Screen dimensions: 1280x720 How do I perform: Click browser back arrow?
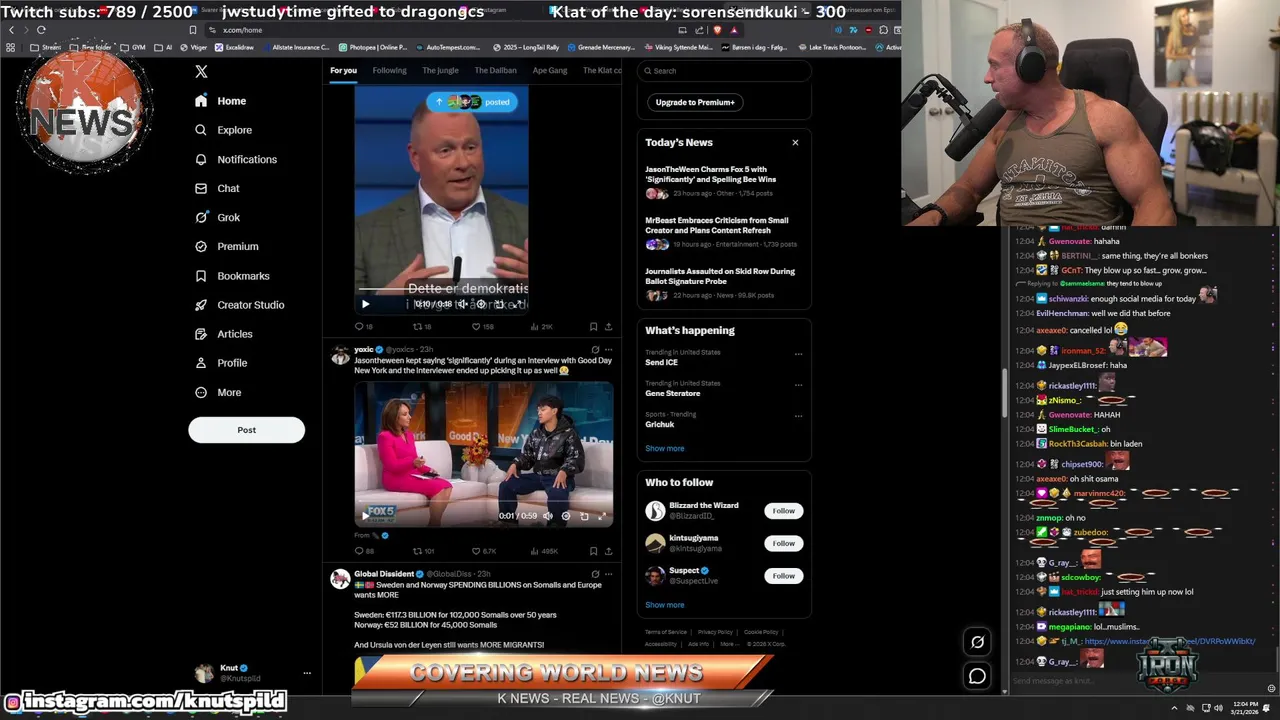tap(11, 30)
